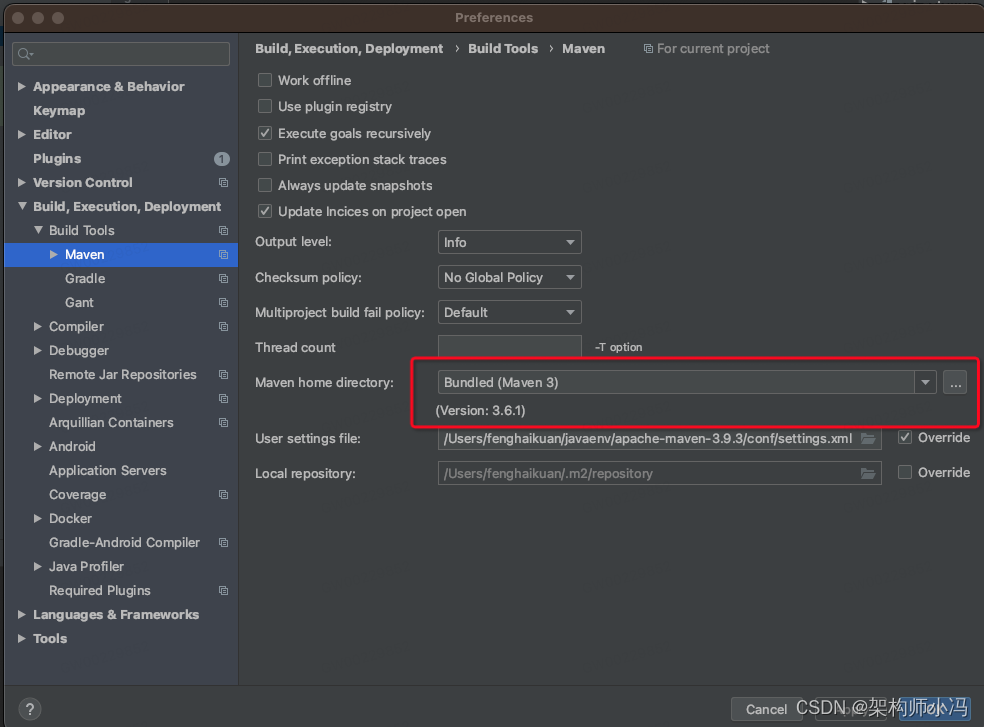This screenshot has height=727, width=984.
Task: Click the For current project icon in header
Action: (649, 48)
